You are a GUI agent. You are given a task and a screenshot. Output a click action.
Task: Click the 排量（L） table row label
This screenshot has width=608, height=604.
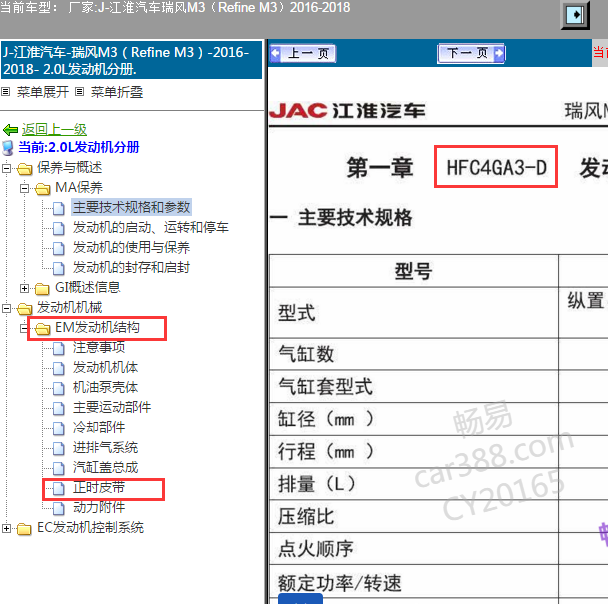tap(317, 484)
